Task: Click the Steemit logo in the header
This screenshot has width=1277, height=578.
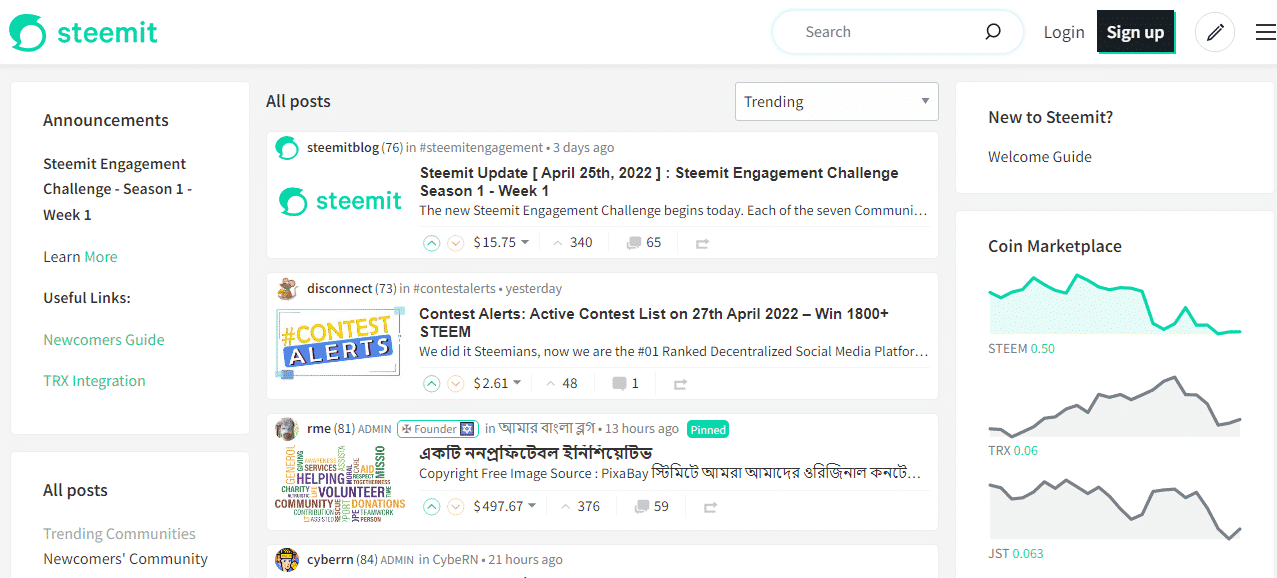Action: [x=84, y=32]
